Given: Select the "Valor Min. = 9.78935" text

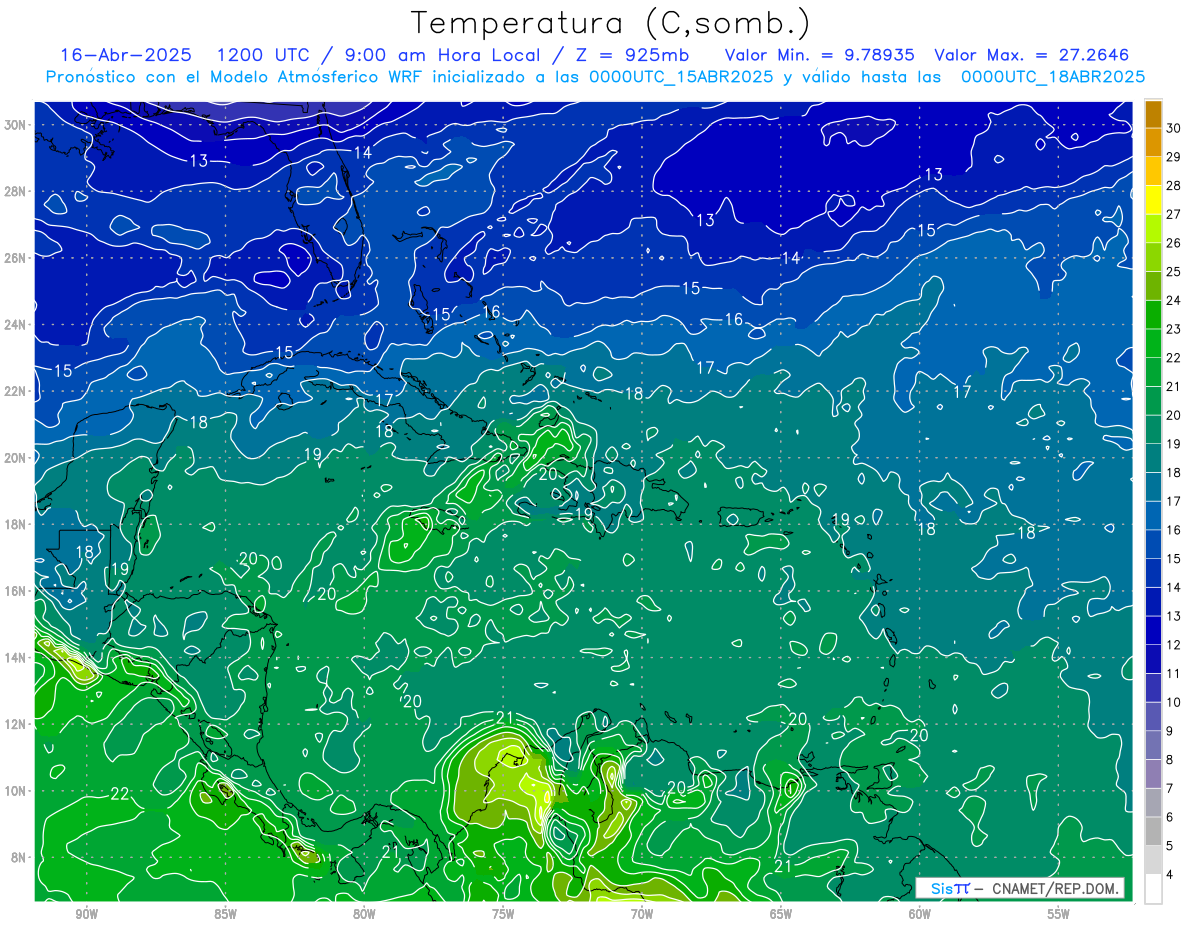Looking at the screenshot, I should point(822,55).
